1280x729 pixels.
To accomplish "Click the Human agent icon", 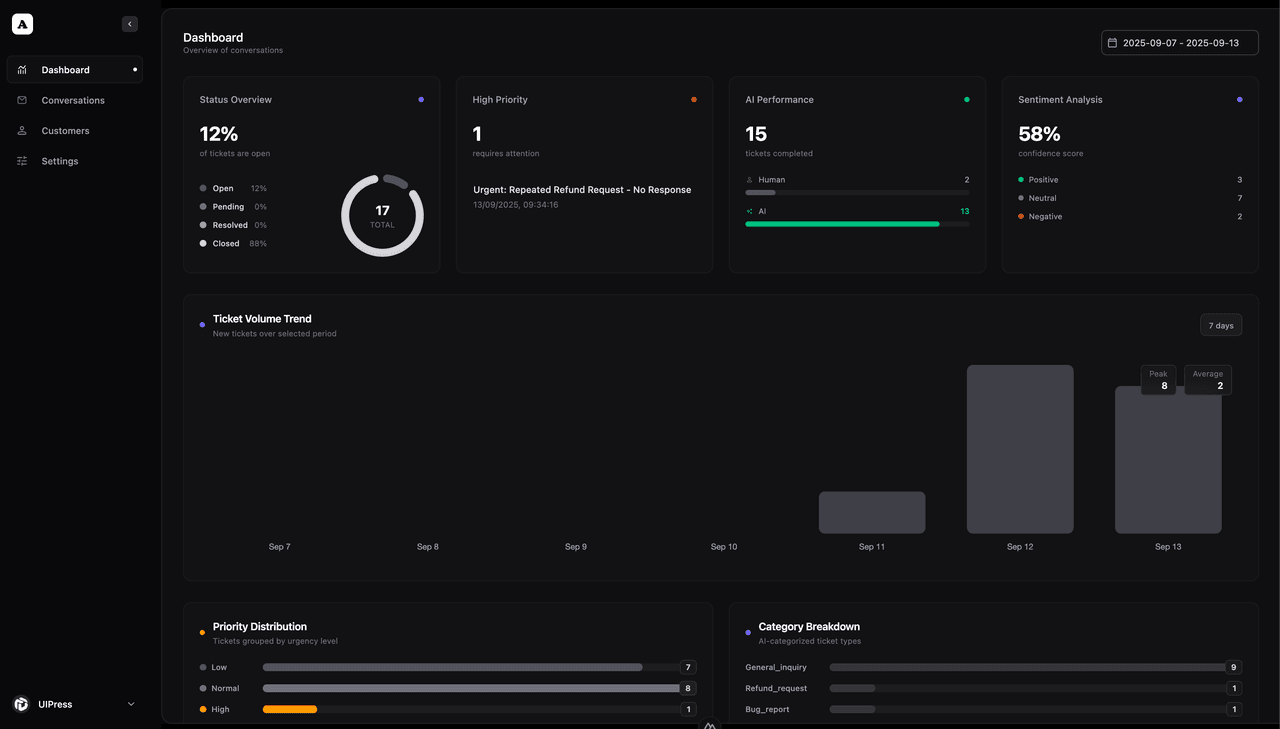I will [x=750, y=180].
